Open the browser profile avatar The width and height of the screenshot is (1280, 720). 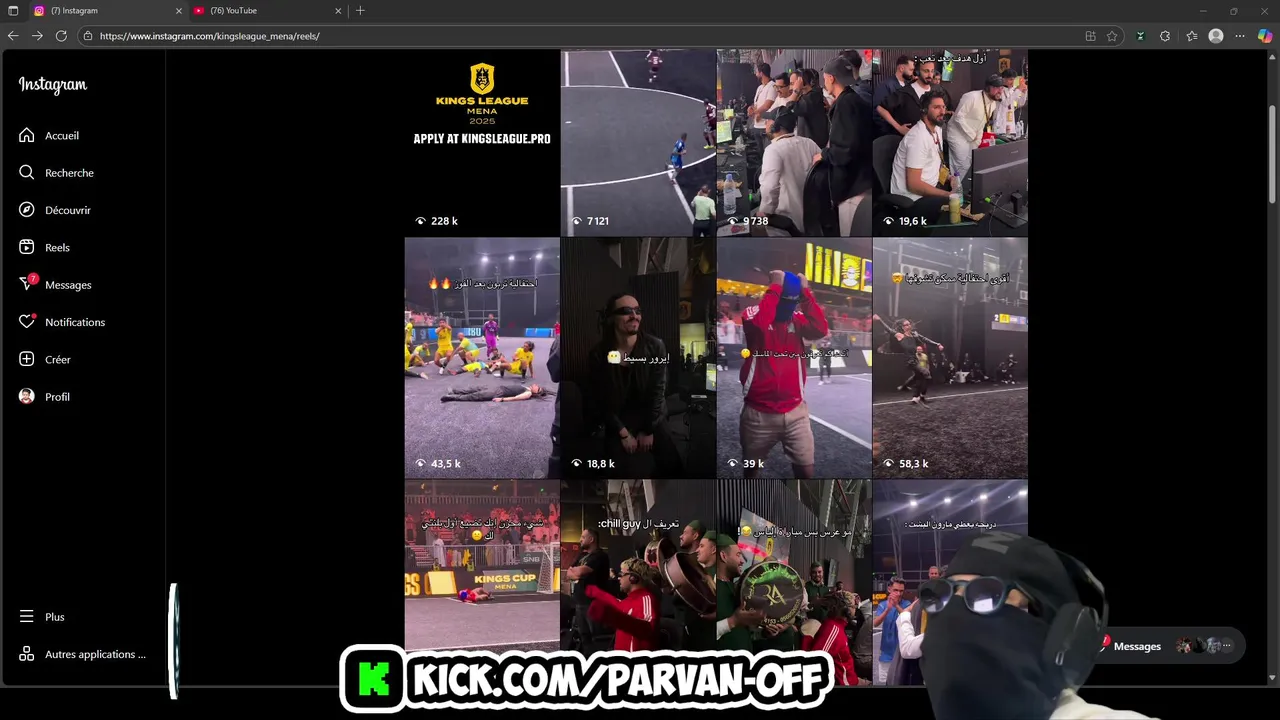[x=1216, y=36]
